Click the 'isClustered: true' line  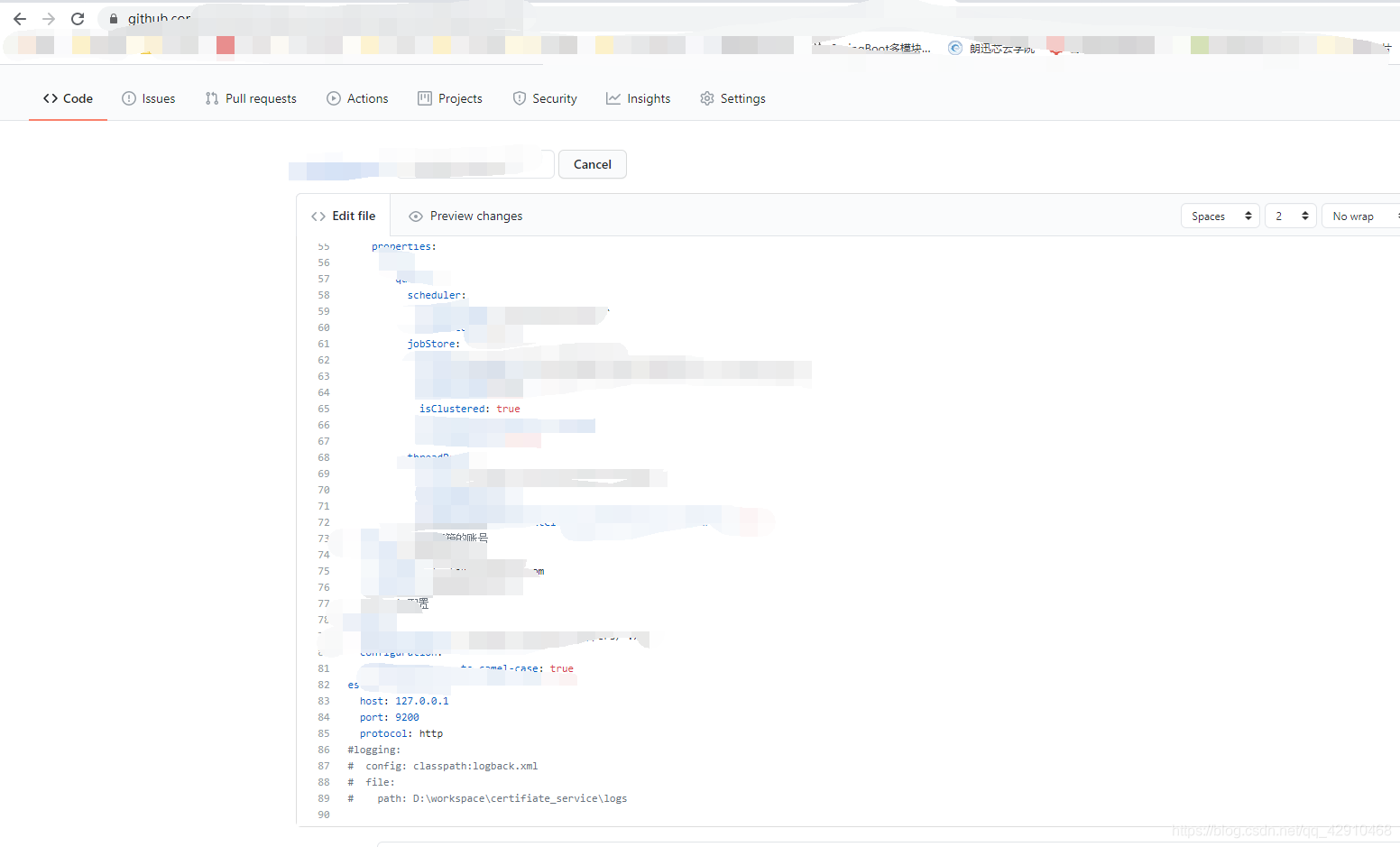tap(469, 409)
